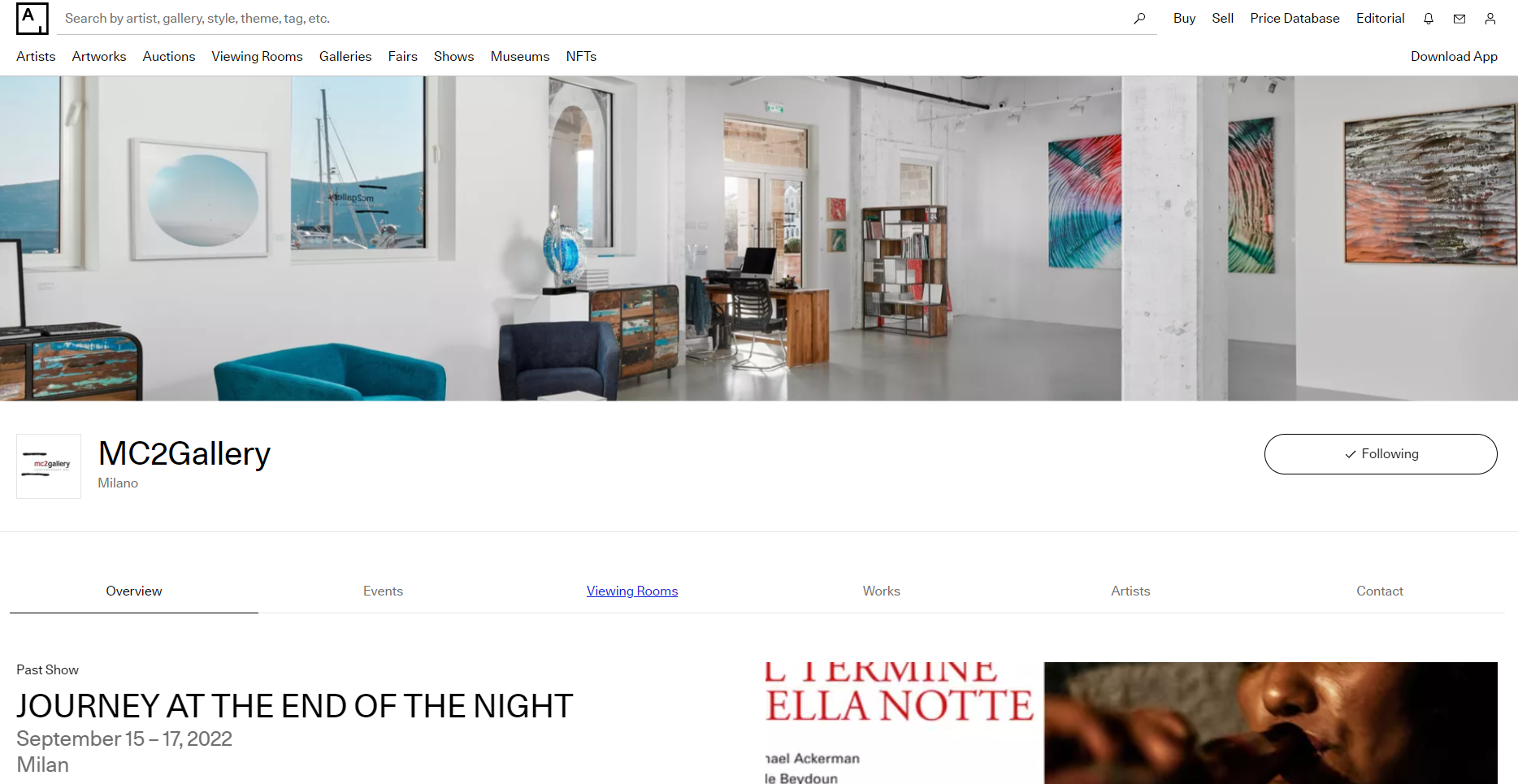Click the search magnifier icon

point(1139,18)
